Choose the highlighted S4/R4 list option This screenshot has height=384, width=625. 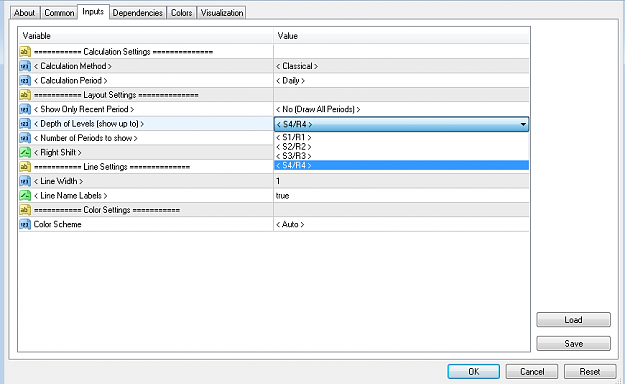pyautogui.click(x=401, y=165)
